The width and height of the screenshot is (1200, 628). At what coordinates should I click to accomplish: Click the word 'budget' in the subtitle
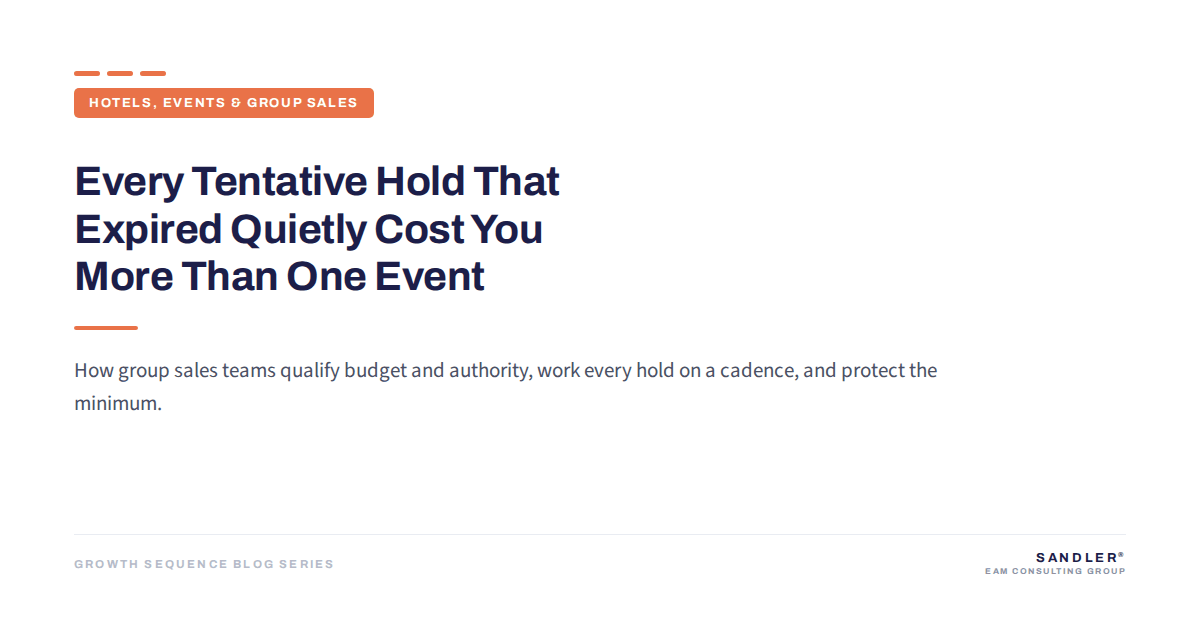[375, 372]
